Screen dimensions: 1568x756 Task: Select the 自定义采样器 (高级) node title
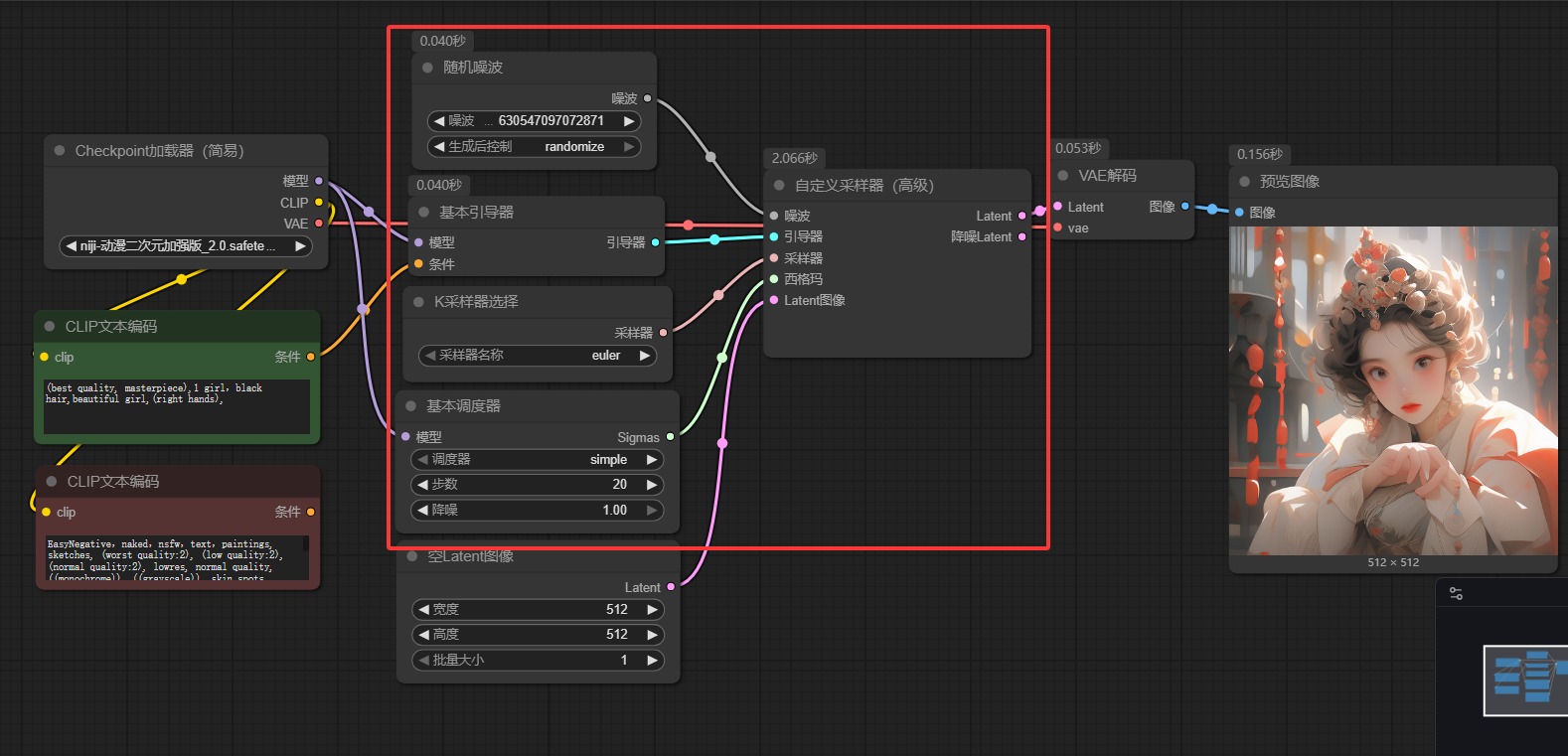click(863, 186)
